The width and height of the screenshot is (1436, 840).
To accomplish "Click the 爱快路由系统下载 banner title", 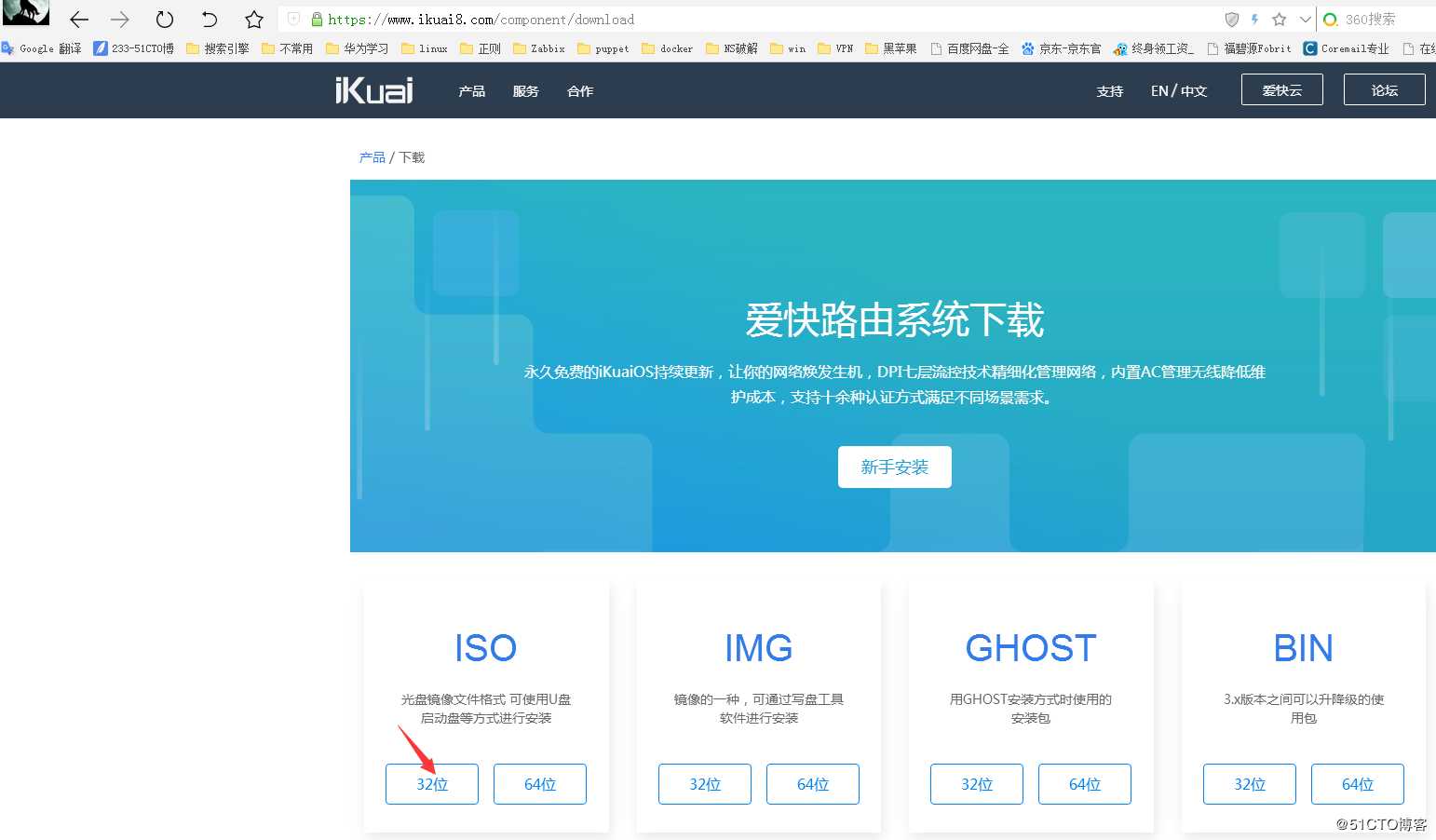I will coord(894,320).
